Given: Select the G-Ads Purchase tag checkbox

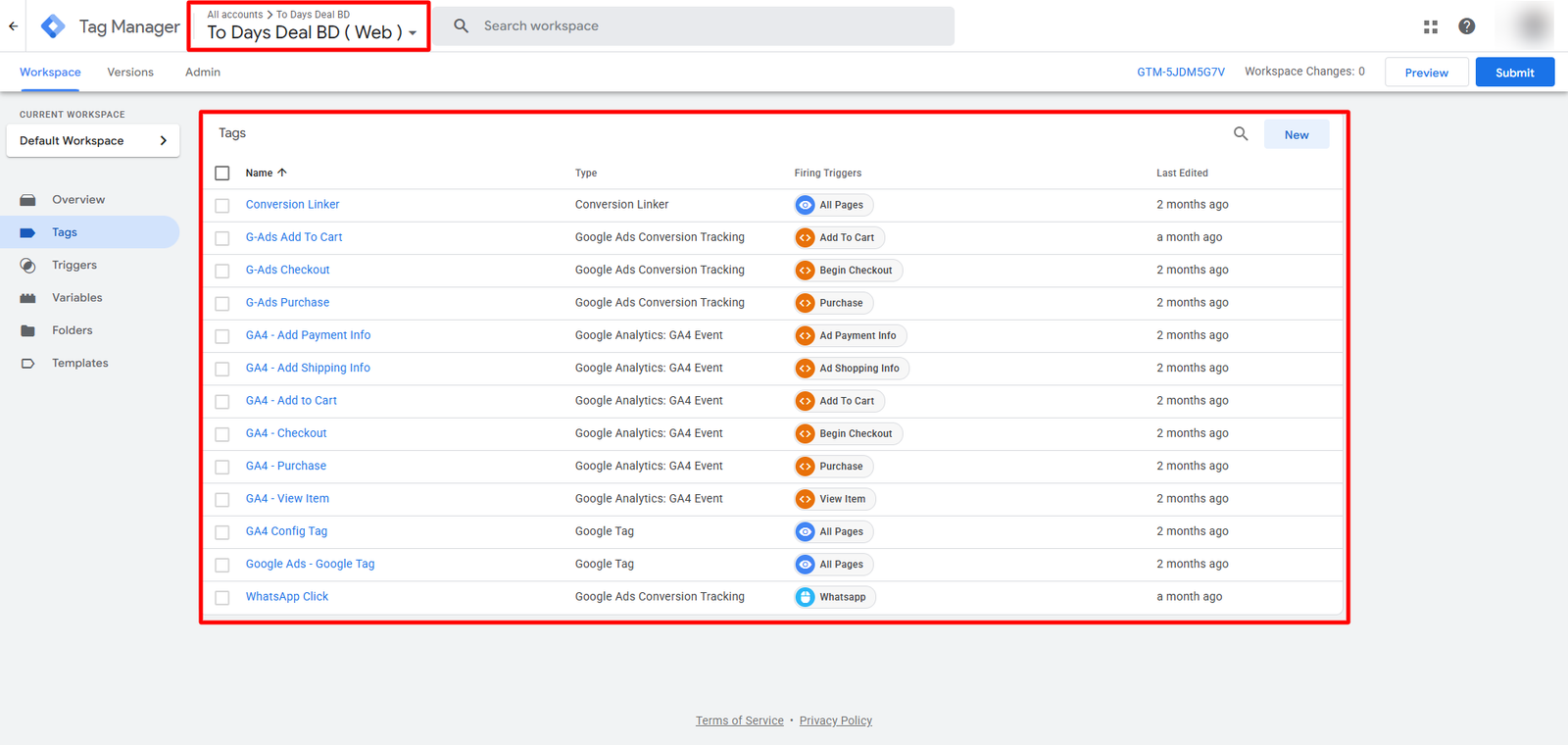Looking at the screenshot, I should pyautogui.click(x=222, y=304).
